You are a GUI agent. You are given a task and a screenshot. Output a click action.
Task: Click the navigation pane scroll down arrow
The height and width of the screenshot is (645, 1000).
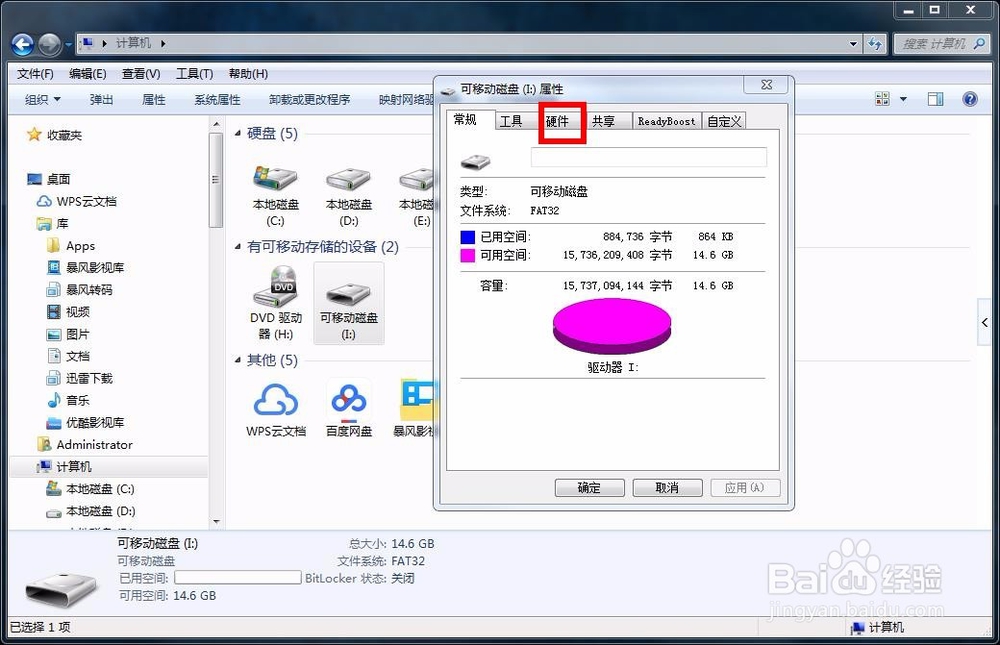point(216,522)
